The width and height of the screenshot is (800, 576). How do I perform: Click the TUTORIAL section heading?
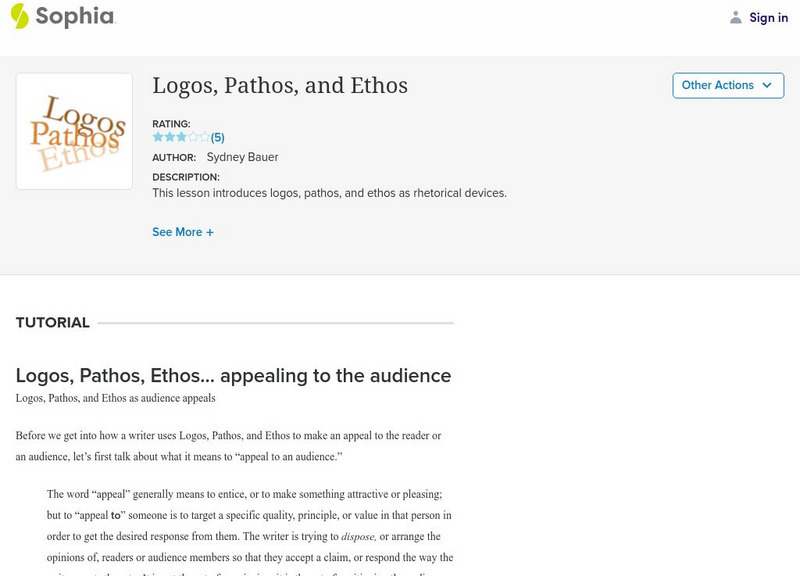pyautogui.click(x=53, y=323)
